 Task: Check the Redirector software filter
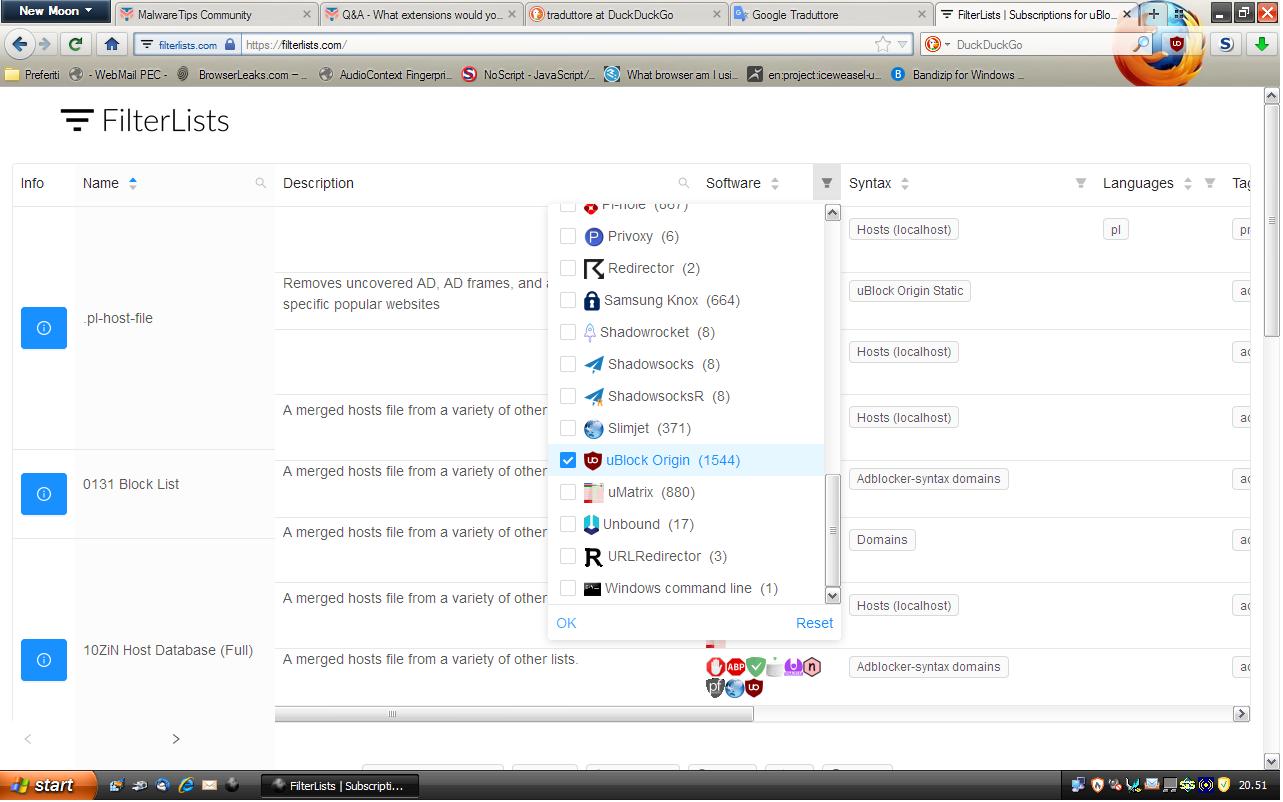(568, 268)
